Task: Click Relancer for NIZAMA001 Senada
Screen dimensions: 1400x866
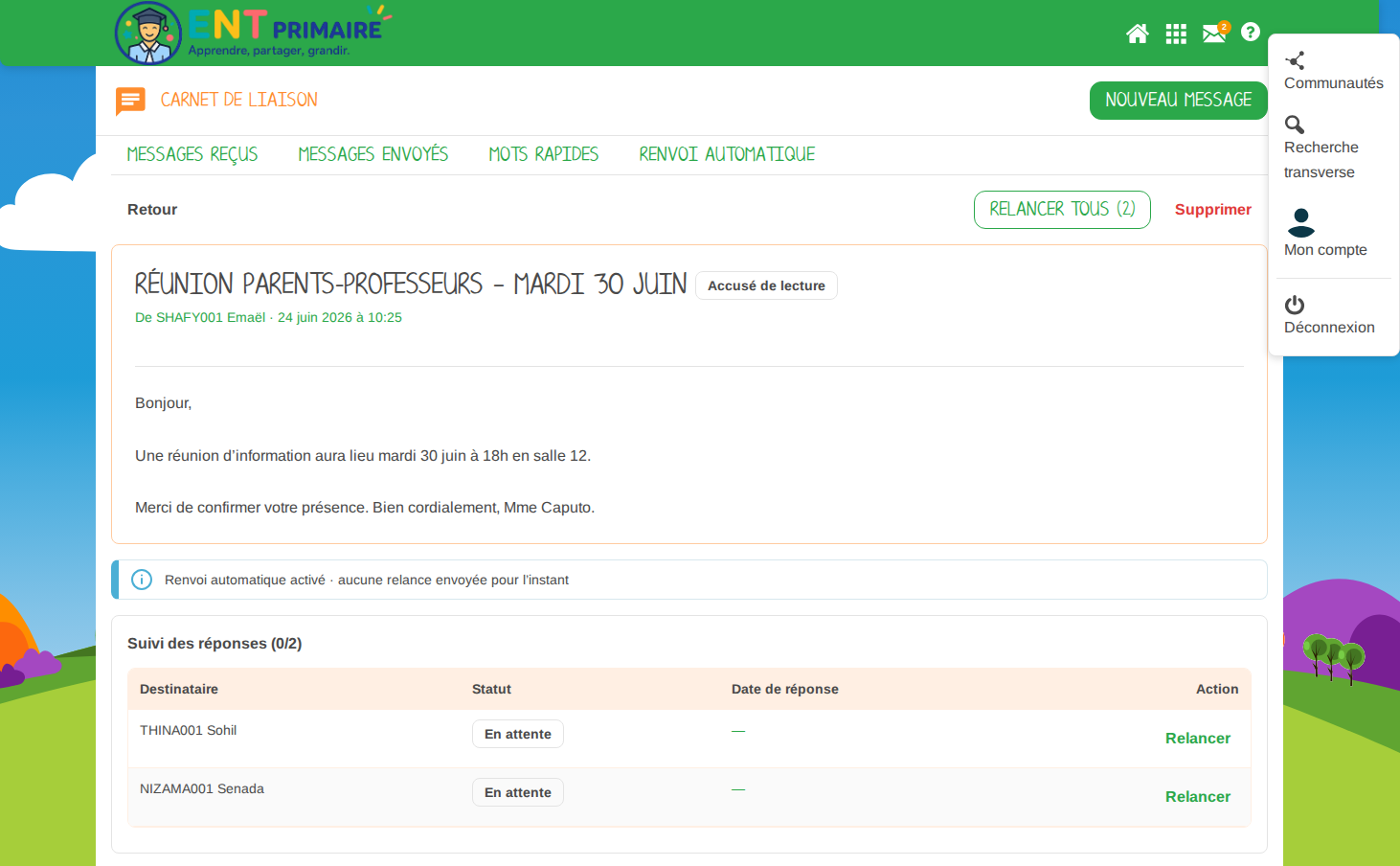Action: tap(1198, 797)
